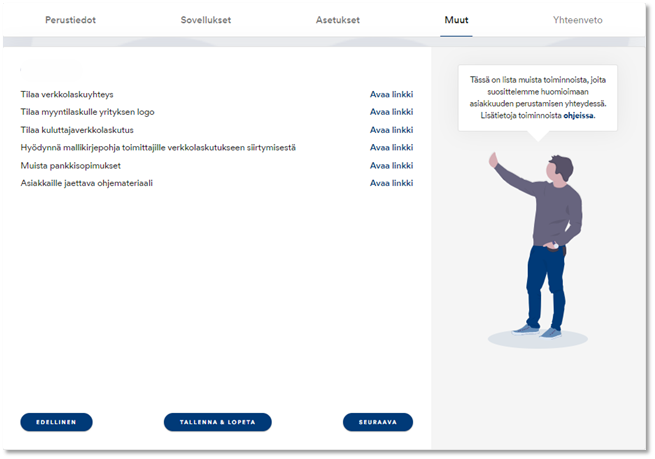Click the help speech bubble text
Viewport: 655px width, 459px height.
click(x=538, y=98)
